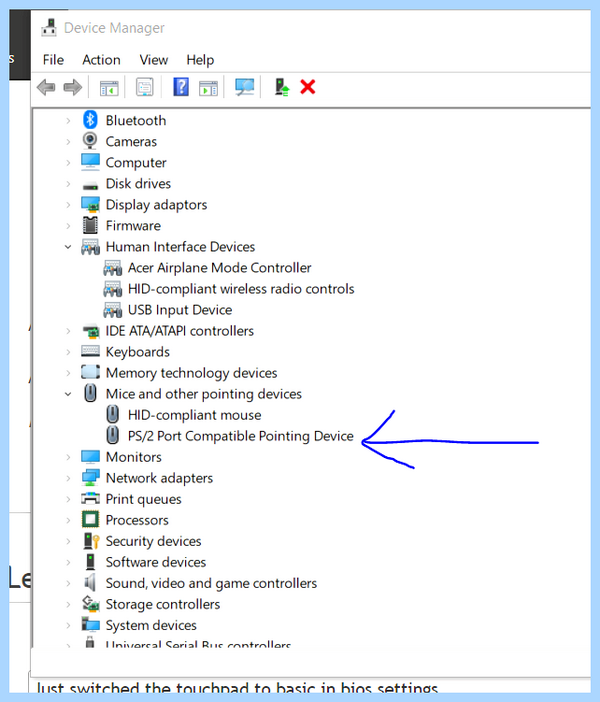This screenshot has height=702, width=600.
Task: Click the Firmware chip icon
Action: (90, 225)
